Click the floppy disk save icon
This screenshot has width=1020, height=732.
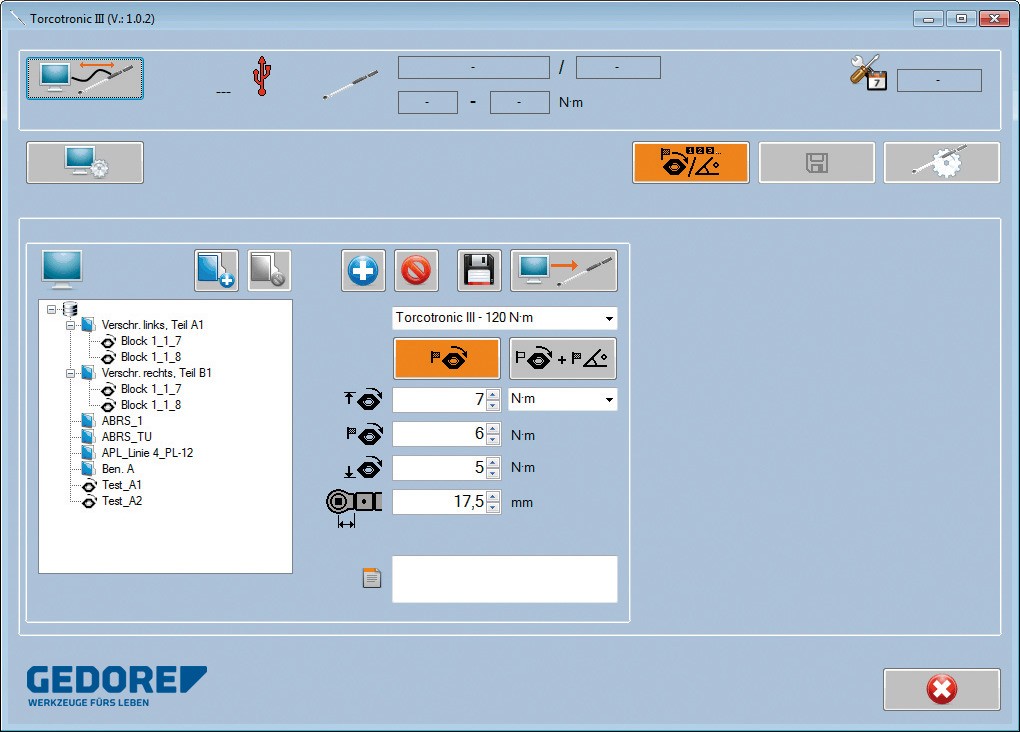[x=479, y=271]
